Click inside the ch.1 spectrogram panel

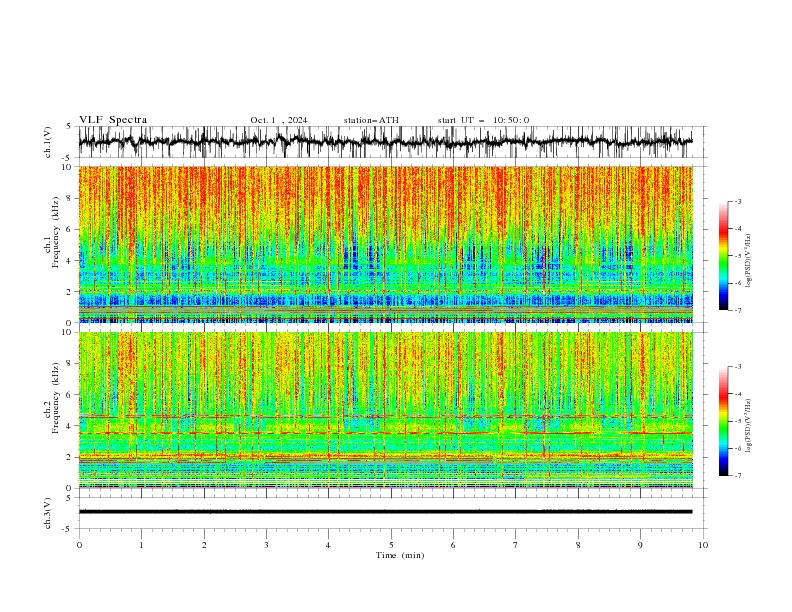(x=386, y=244)
